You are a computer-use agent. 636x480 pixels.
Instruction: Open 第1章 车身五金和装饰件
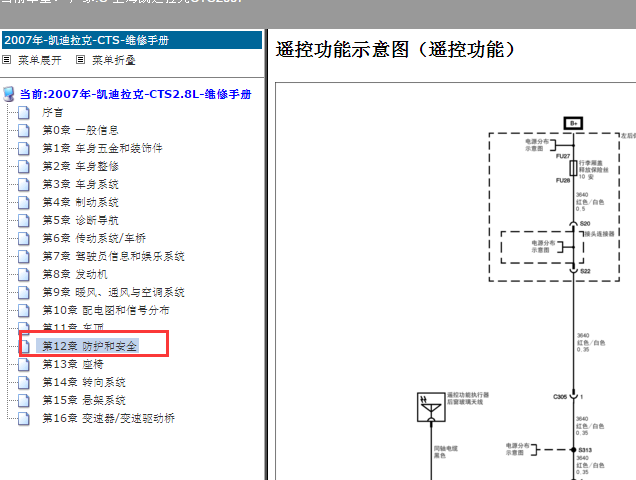pyautogui.click(x=102, y=148)
